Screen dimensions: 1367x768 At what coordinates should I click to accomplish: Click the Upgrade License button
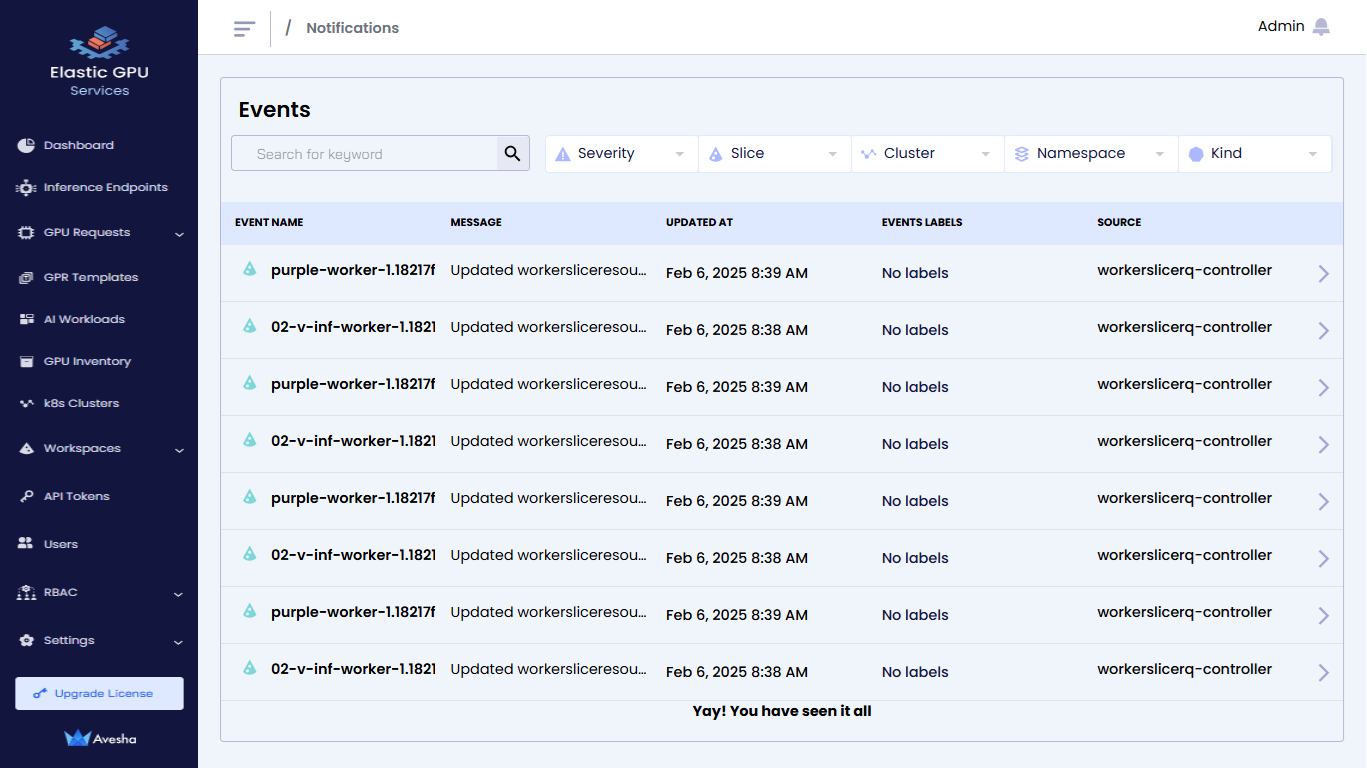point(99,694)
